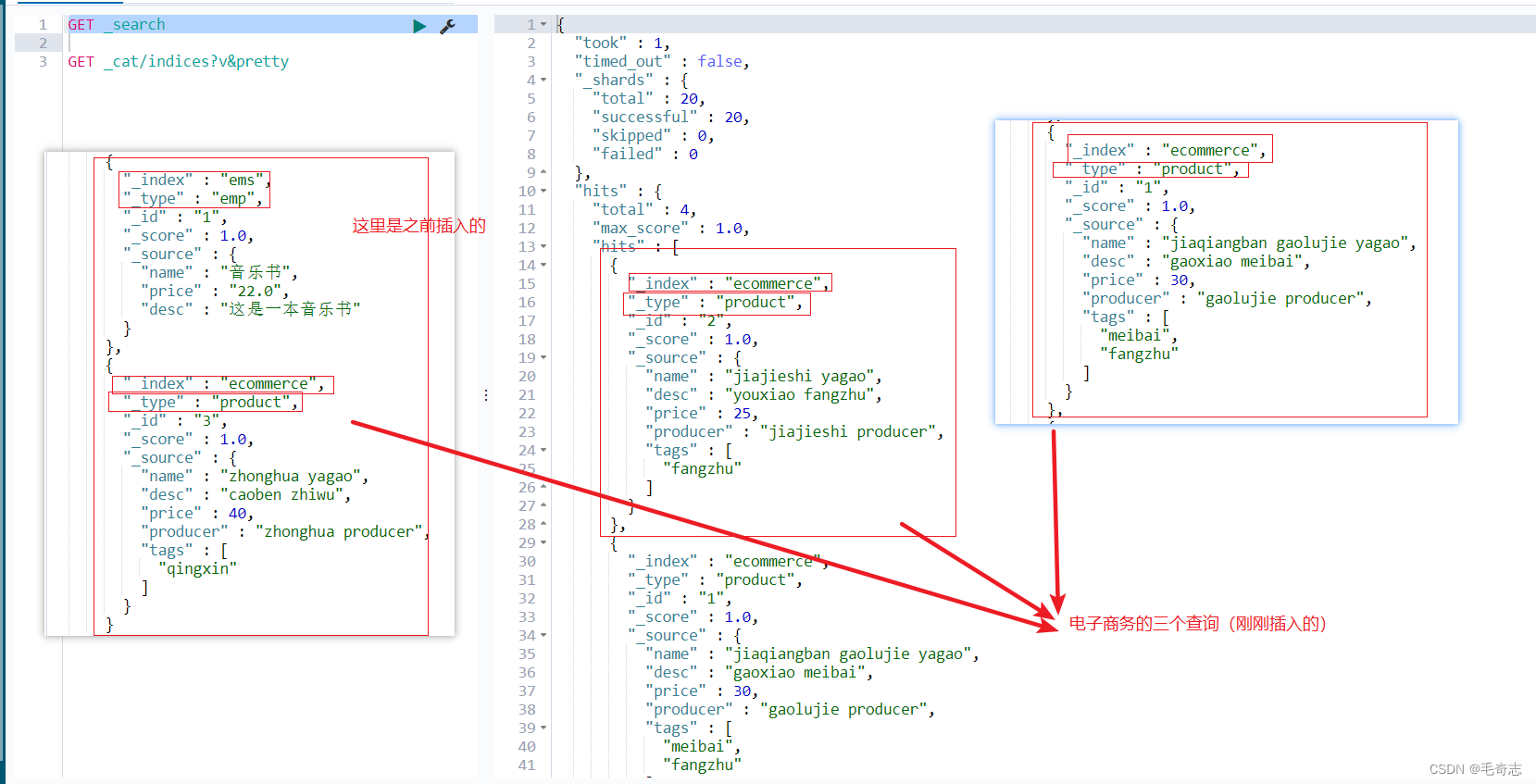Fold the tags array at line 24
Viewport: 1536px width, 784px height.
coord(543,451)
